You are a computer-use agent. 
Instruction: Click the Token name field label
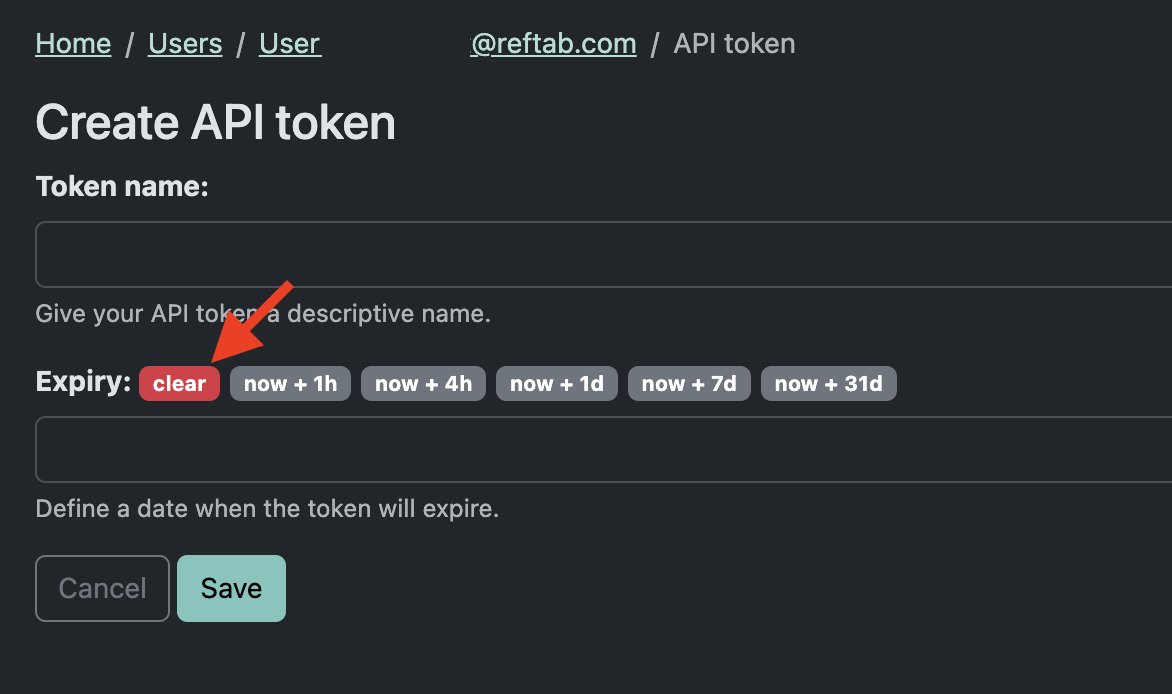point(121,186)
